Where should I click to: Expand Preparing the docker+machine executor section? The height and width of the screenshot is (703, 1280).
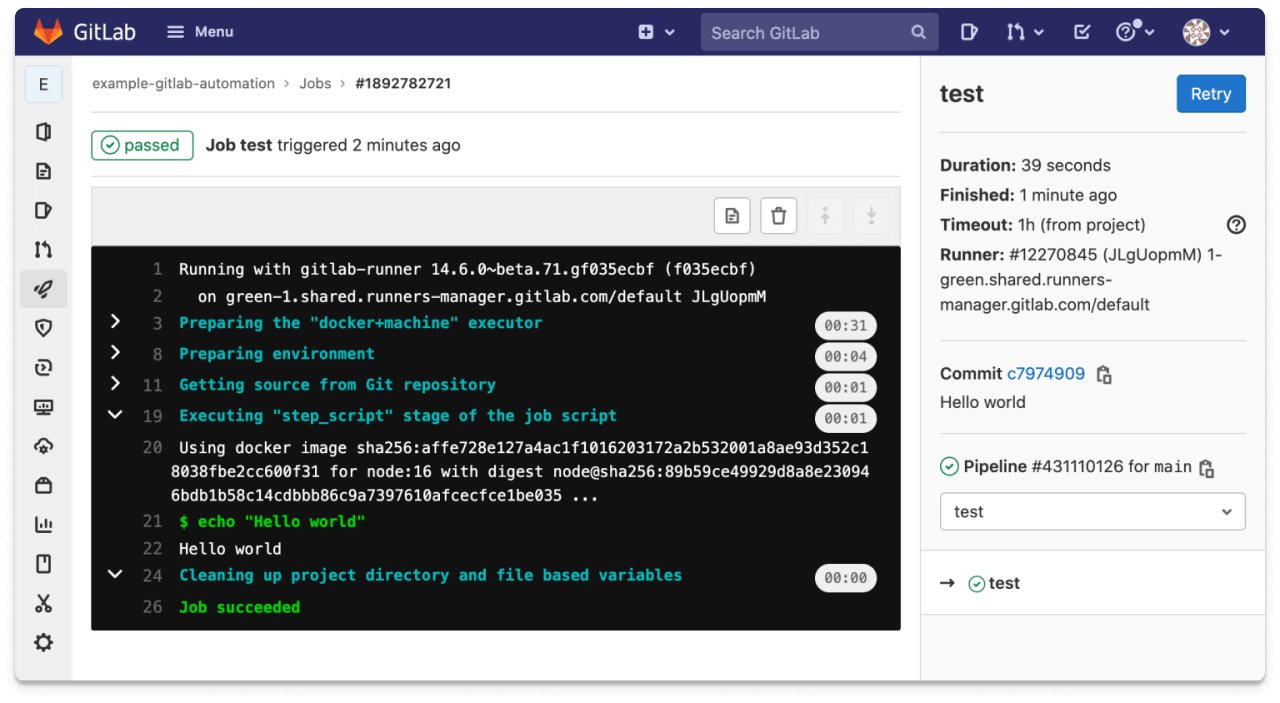pos(115,322)
